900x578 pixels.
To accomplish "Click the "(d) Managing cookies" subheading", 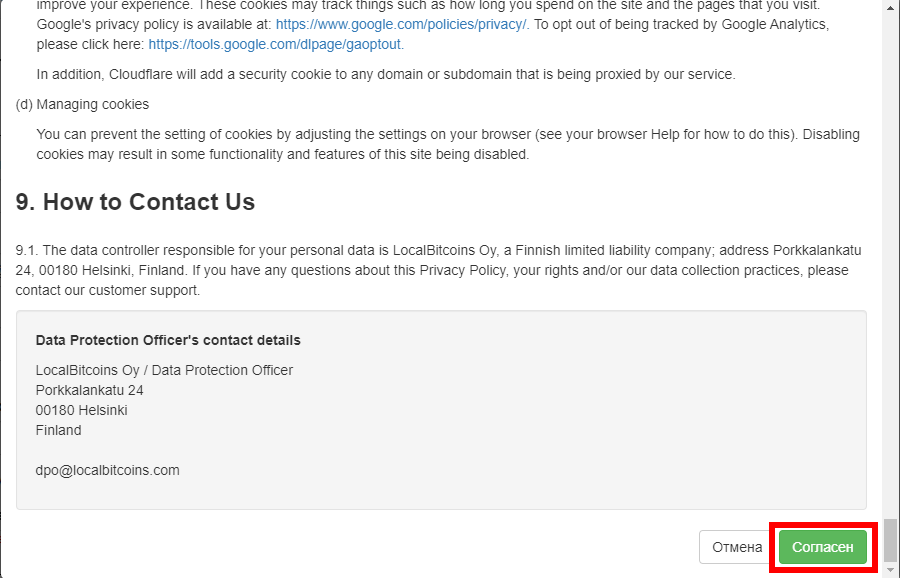I will (83, 104).
